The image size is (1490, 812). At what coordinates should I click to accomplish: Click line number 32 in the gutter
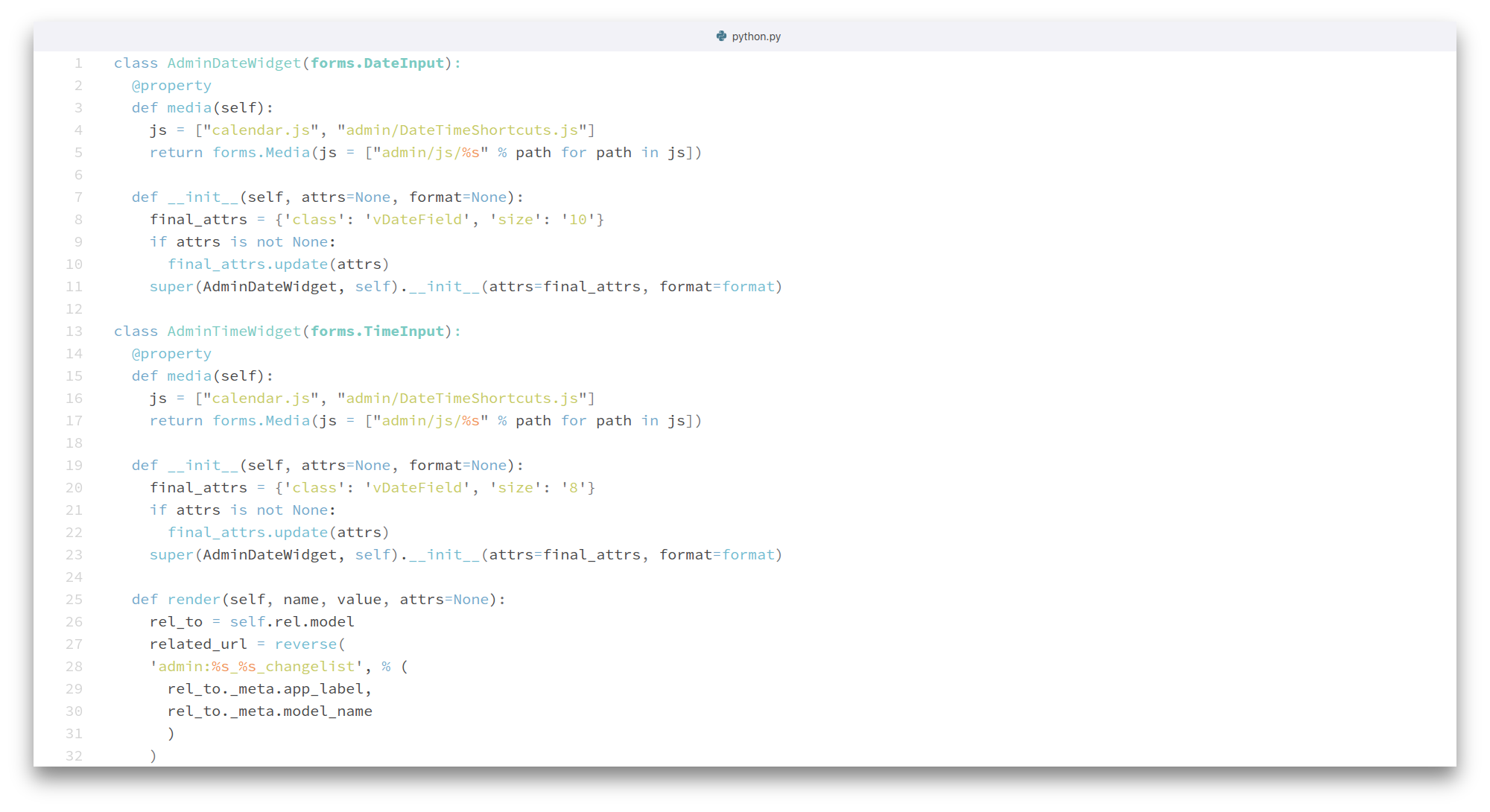coord(74,755)
